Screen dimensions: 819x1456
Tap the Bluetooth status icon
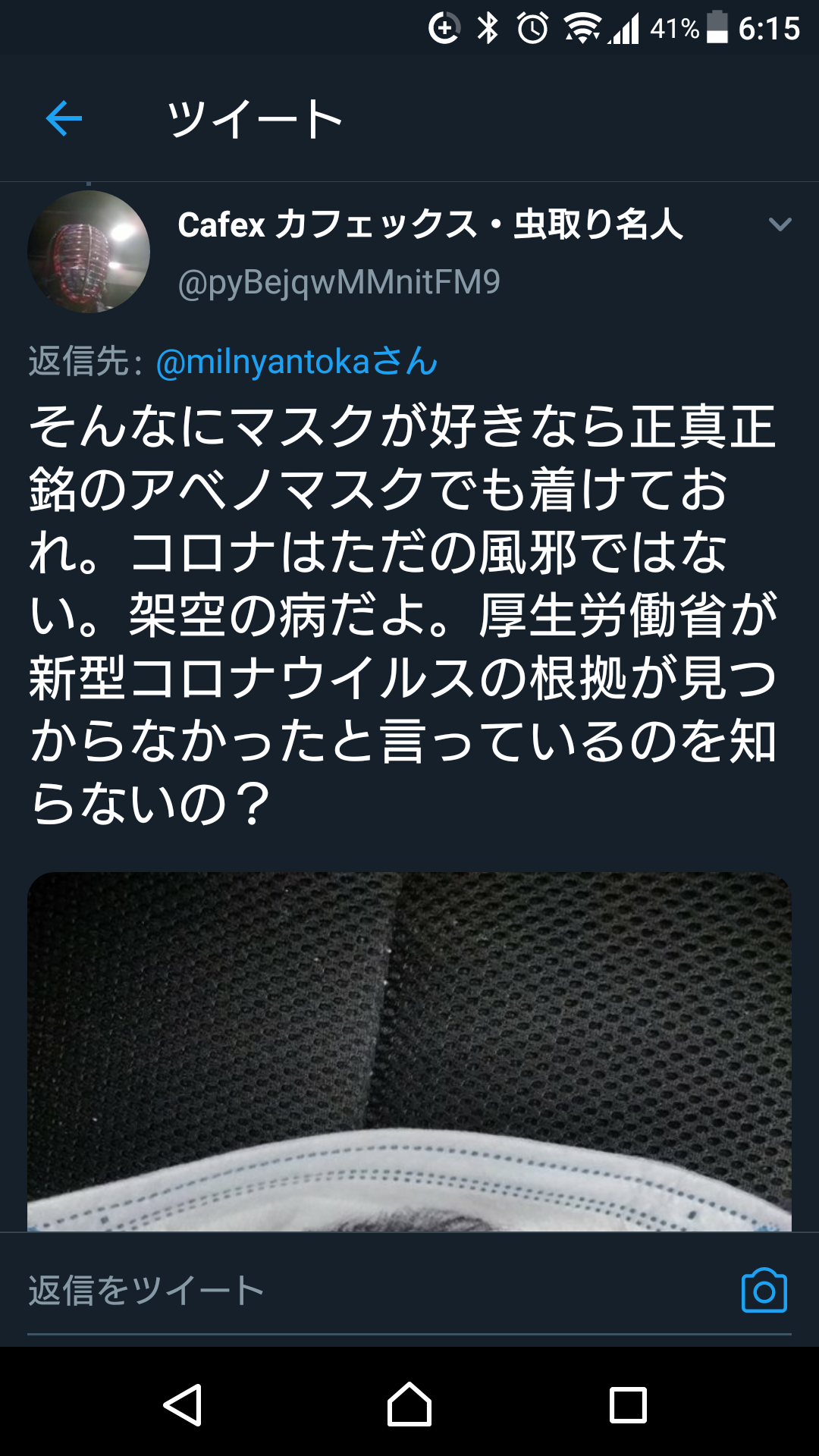(488, 29)
